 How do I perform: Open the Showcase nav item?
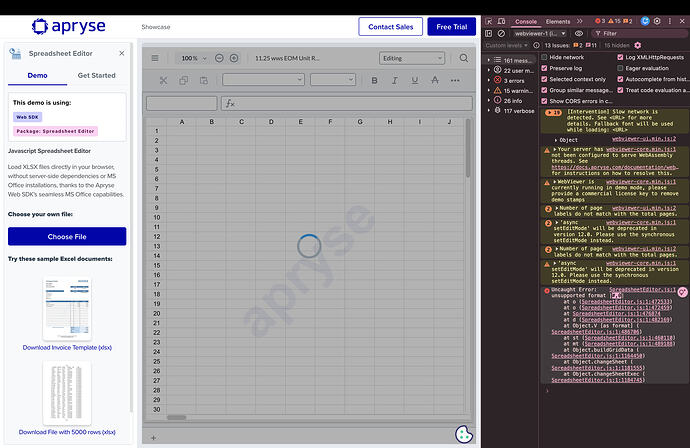pyautogui.click(x=156, y=27)
